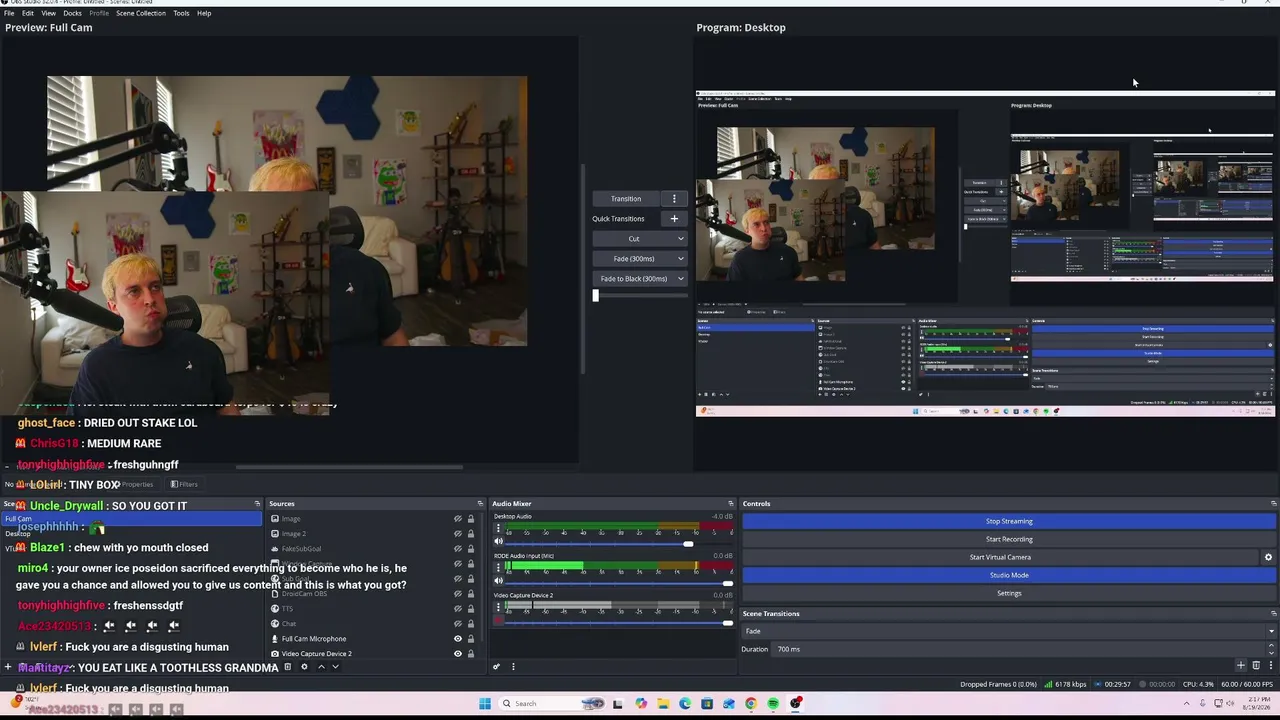Click the Transition button in studio mode
The image size is (1280, 720).
coord(626,199)
